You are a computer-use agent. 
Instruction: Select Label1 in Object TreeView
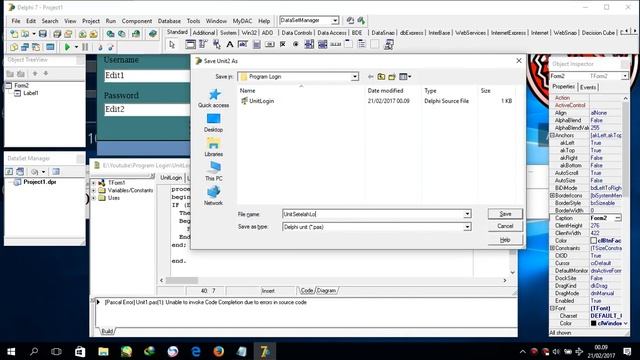[31, 93]
